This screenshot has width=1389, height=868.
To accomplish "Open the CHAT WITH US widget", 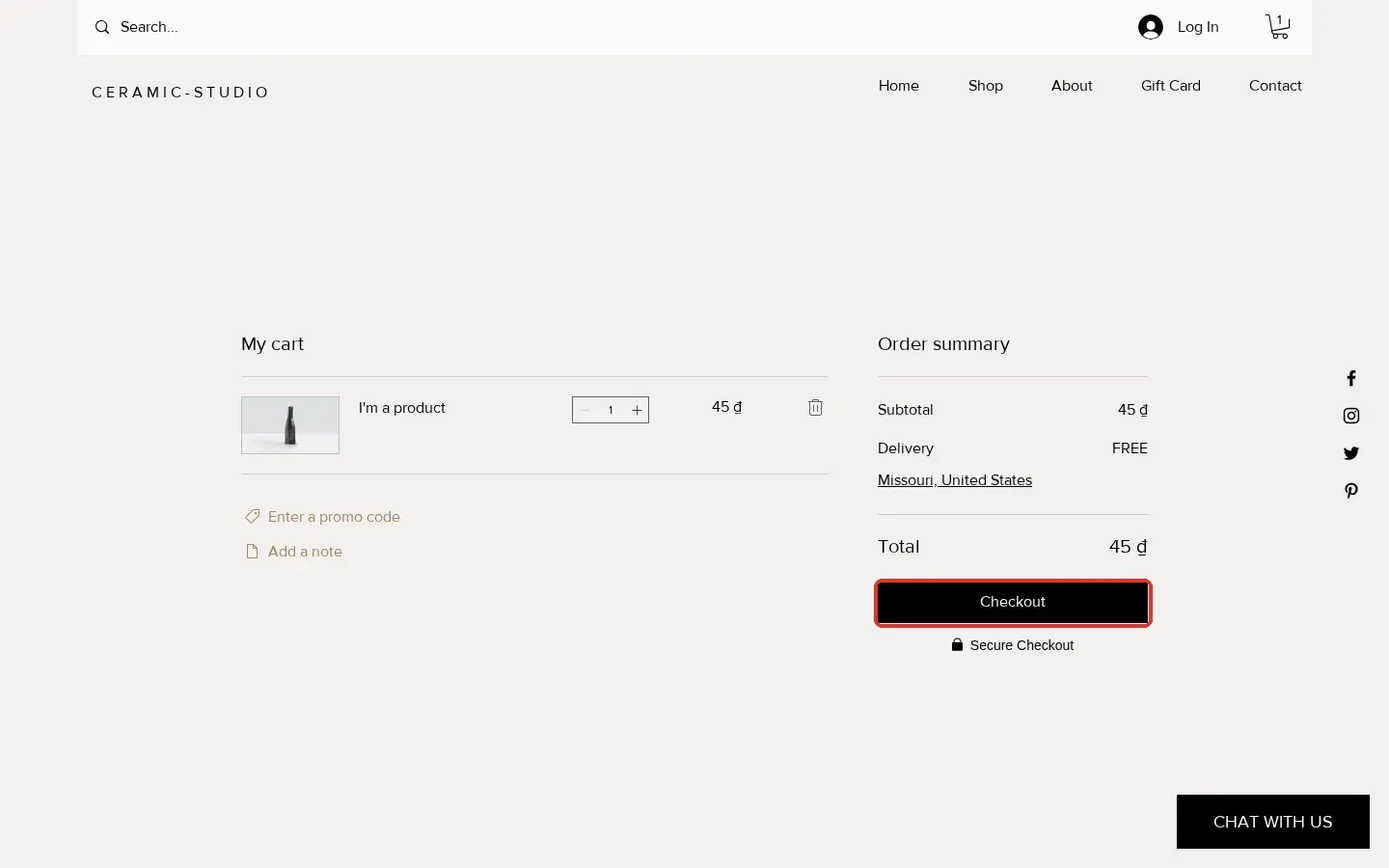I will (1273, 822).
